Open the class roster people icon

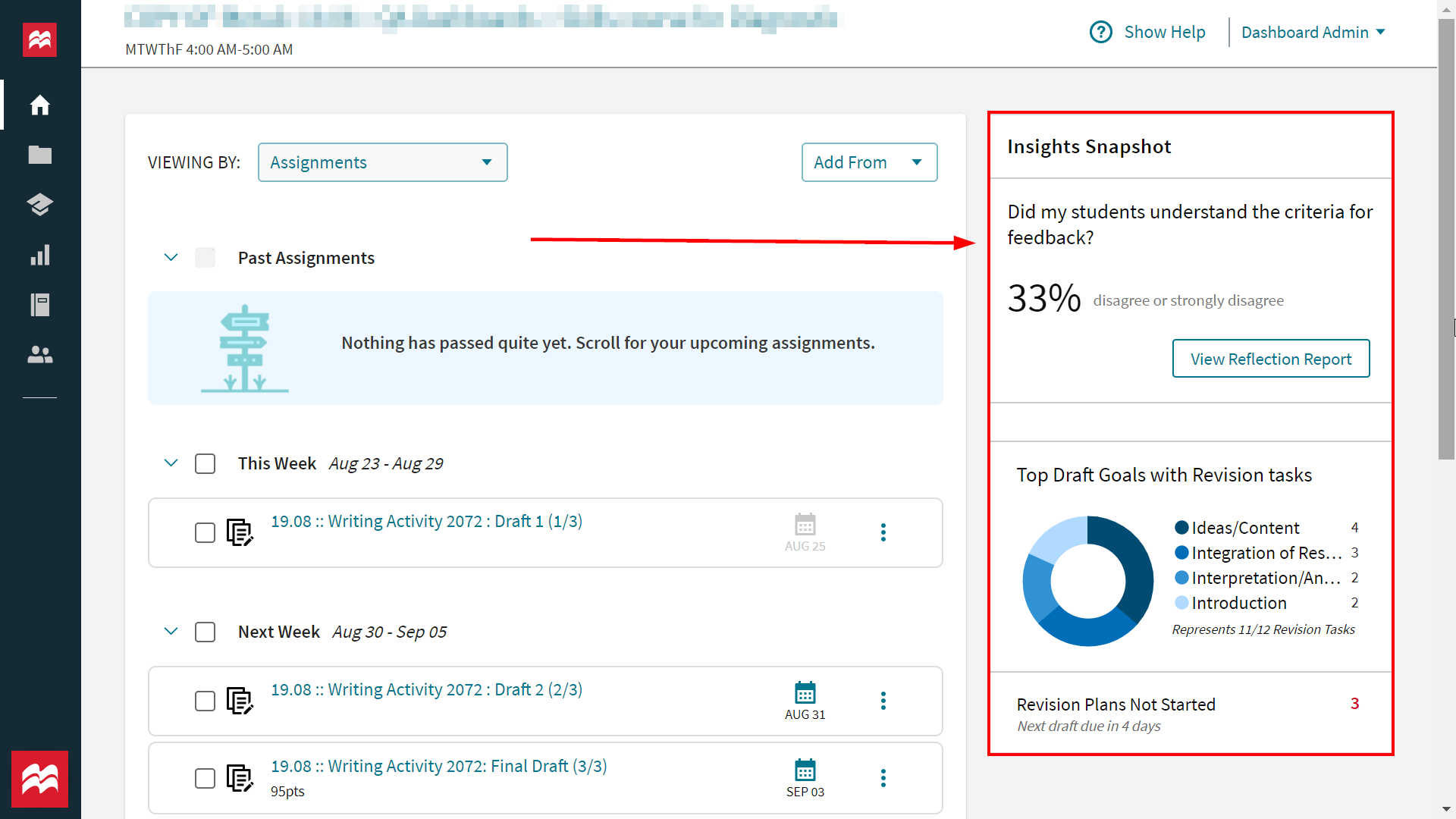point(39,355)
